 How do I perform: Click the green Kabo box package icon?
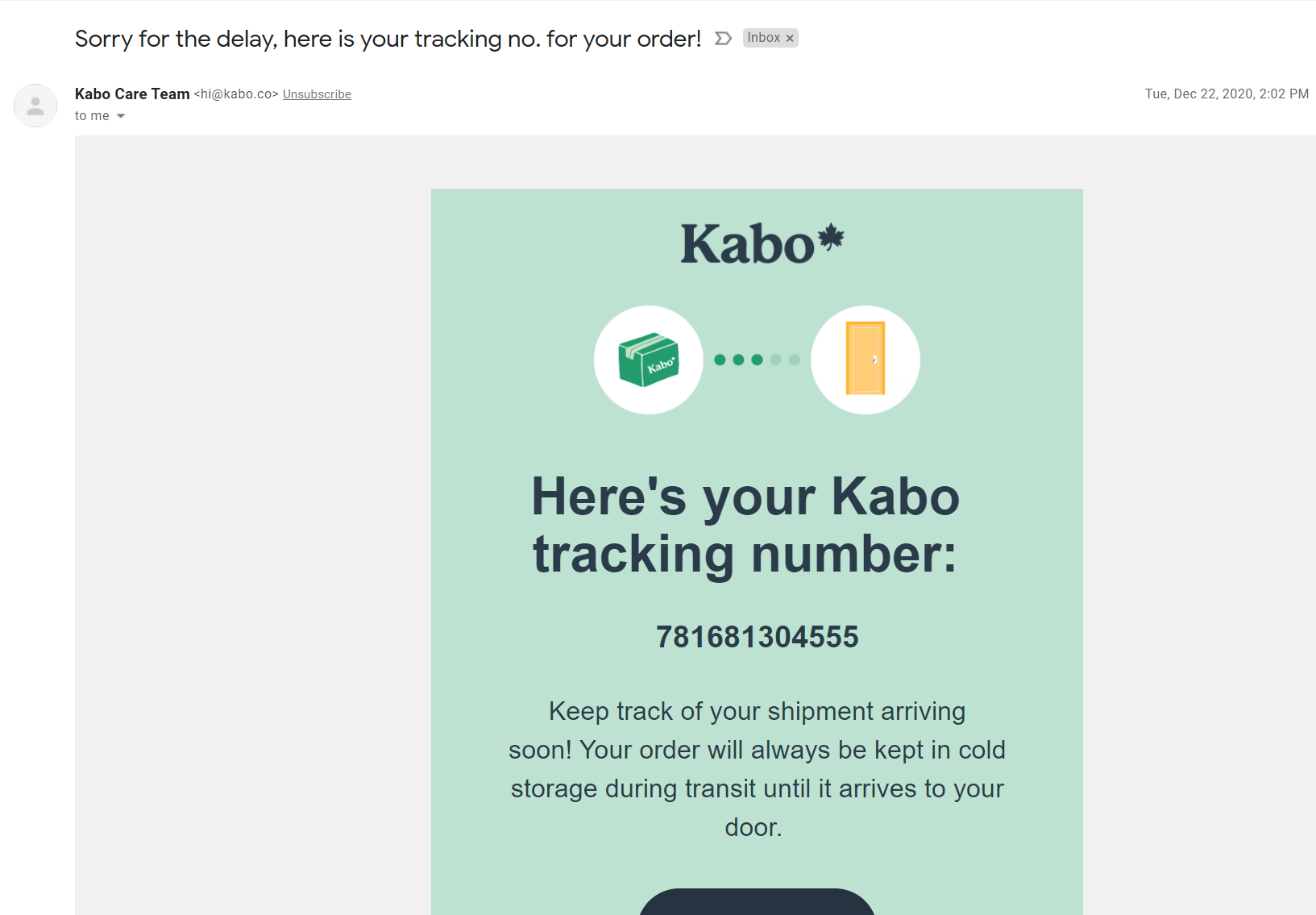tap(649, 360)
